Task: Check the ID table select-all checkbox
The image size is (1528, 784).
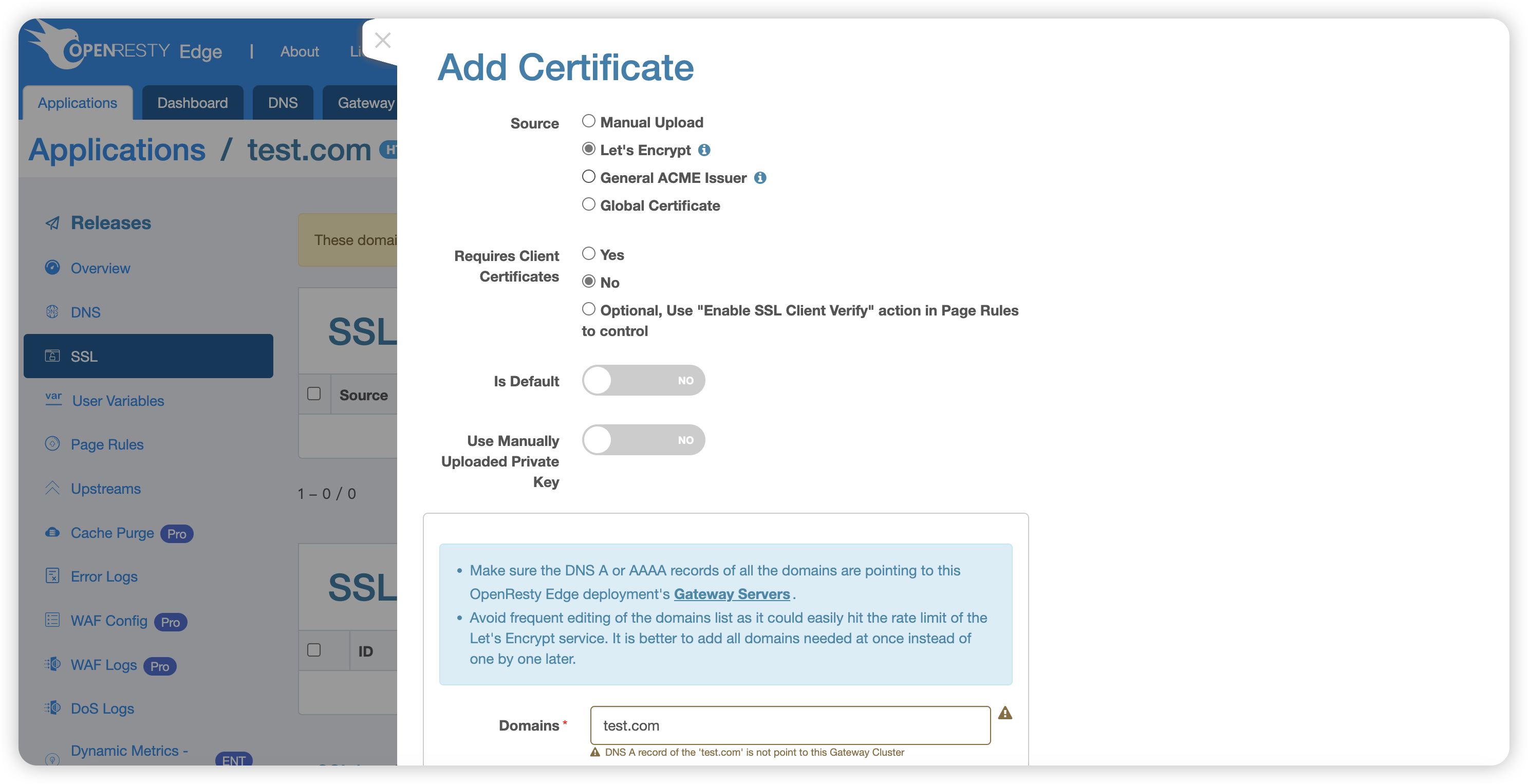Action: 314,650
